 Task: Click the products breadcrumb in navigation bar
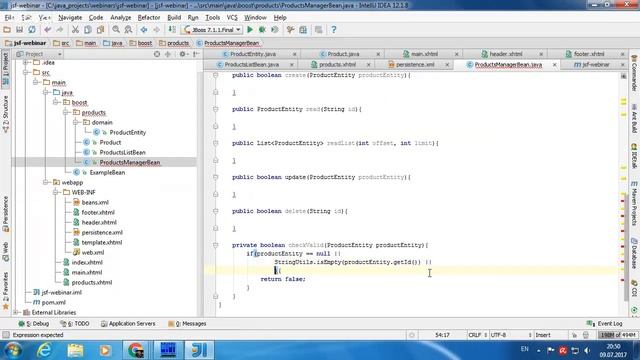coord(178,43)
